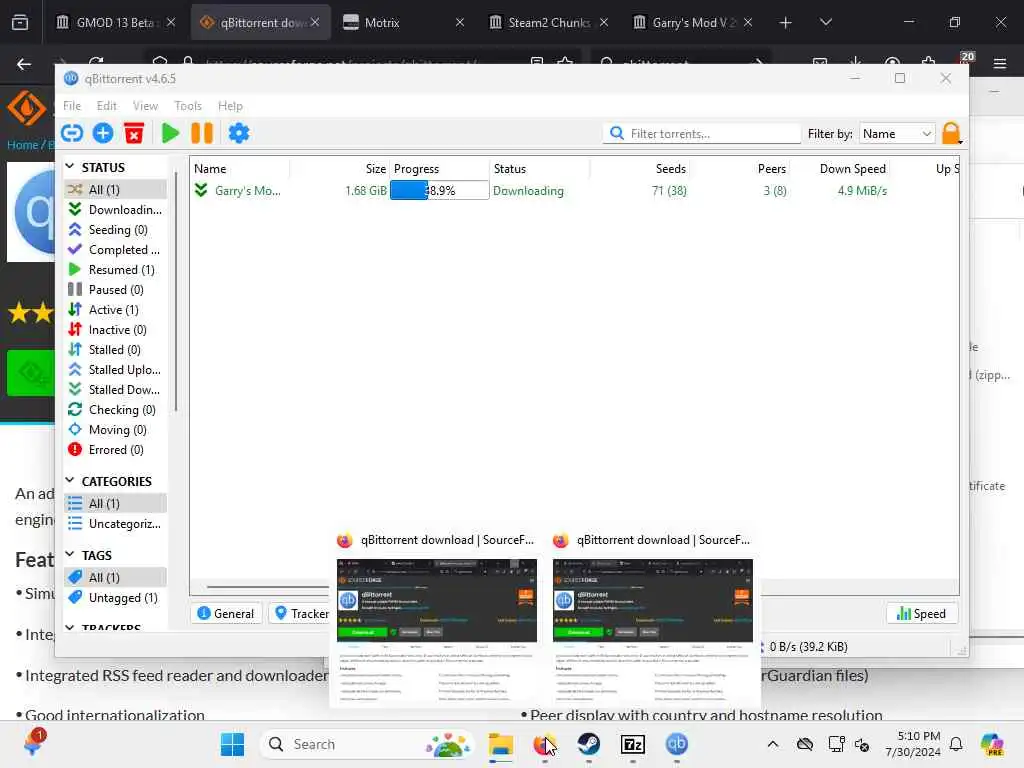Screen dimensions: 1024x768
Task: Open the Filter by Name dropdown
Action: [x=897, y=133]
